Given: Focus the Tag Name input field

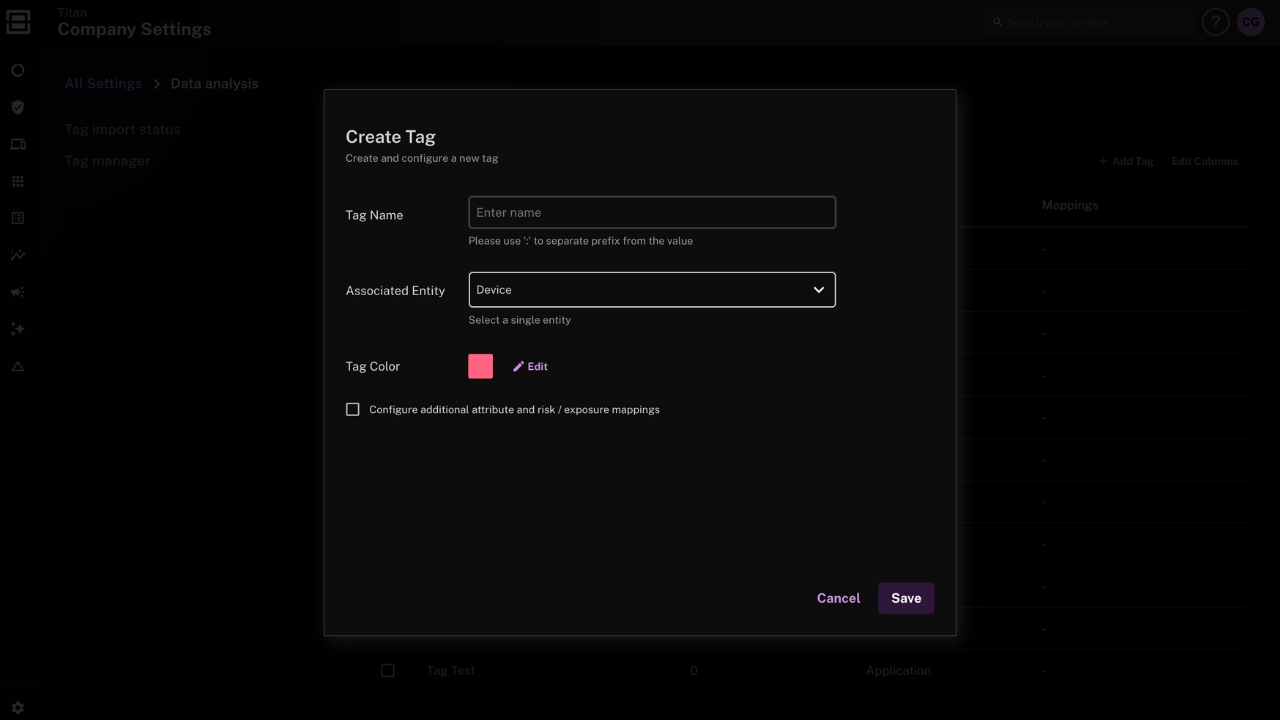Looking at the screenshot, I should pyautogui.click(x=651, y=212).
